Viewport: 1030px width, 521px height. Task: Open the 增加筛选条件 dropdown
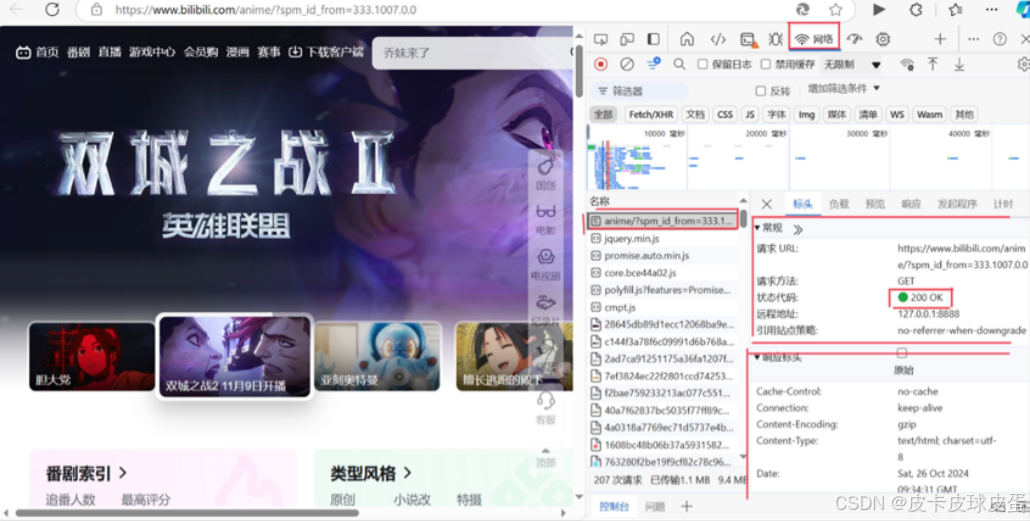[844, 89]
